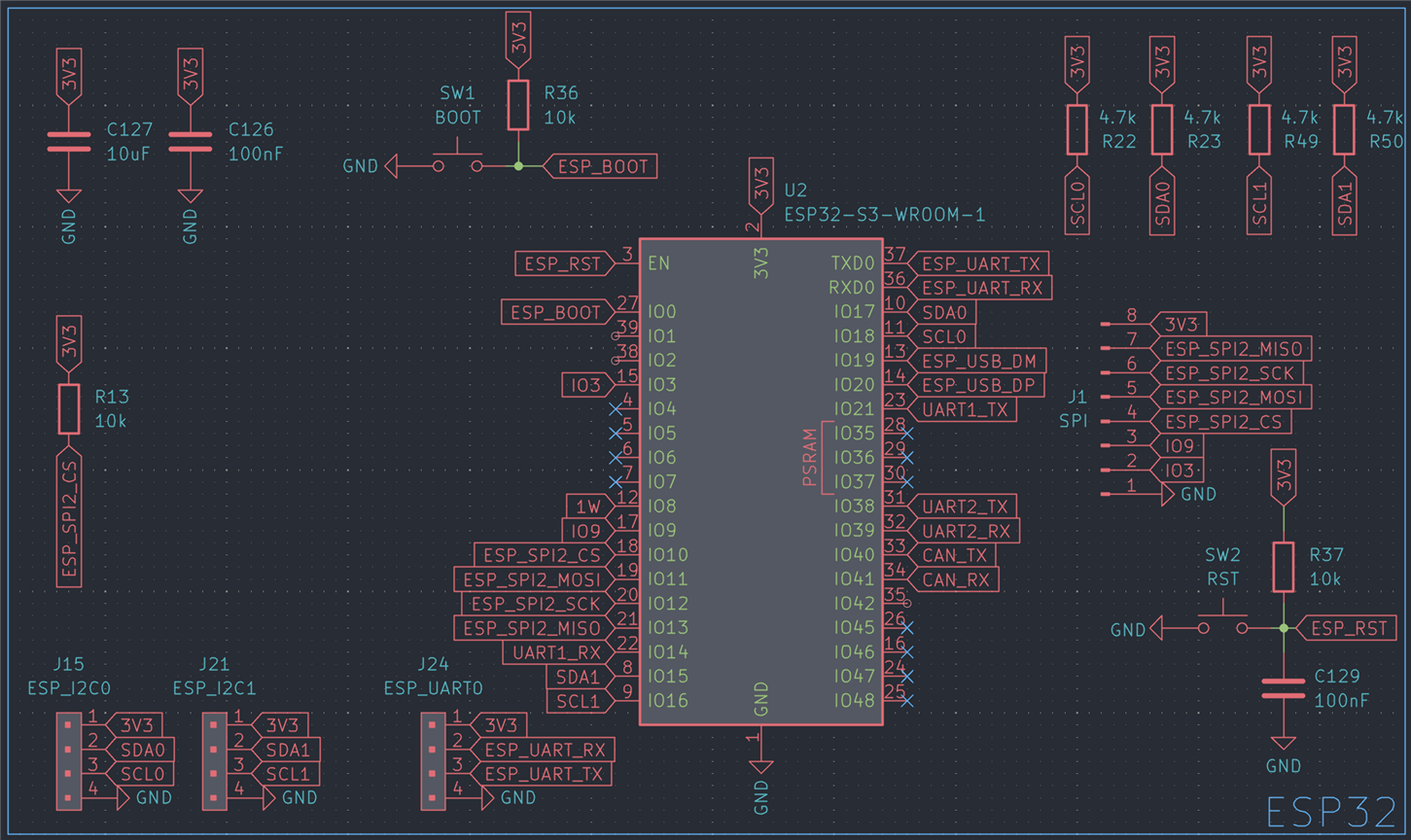
Task: Select the R36 resistor symbol
Action: tap(518, 105)
